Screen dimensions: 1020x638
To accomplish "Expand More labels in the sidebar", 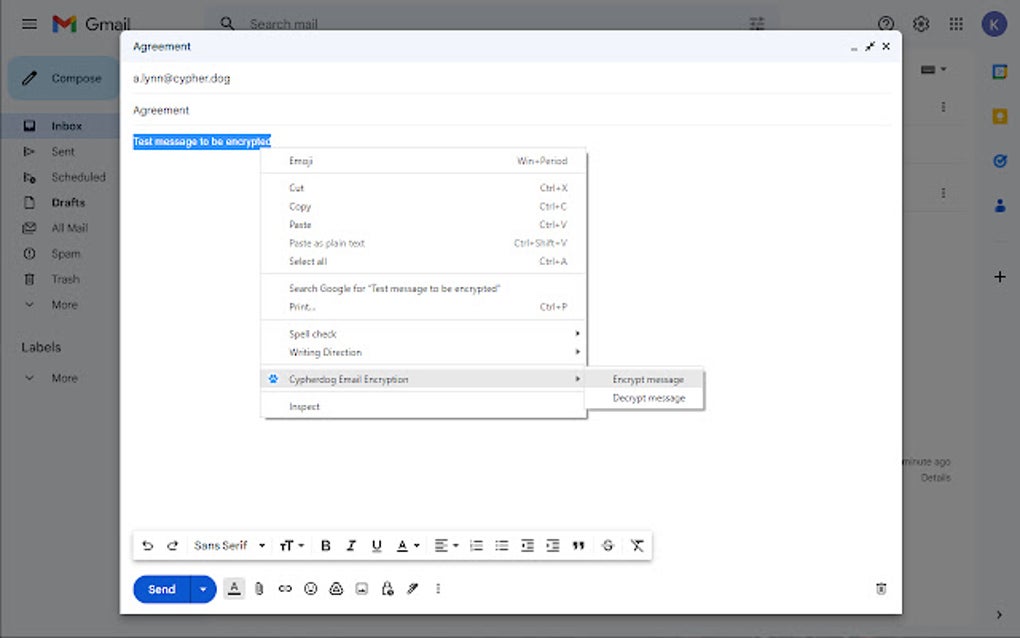I will pos(63,377).
